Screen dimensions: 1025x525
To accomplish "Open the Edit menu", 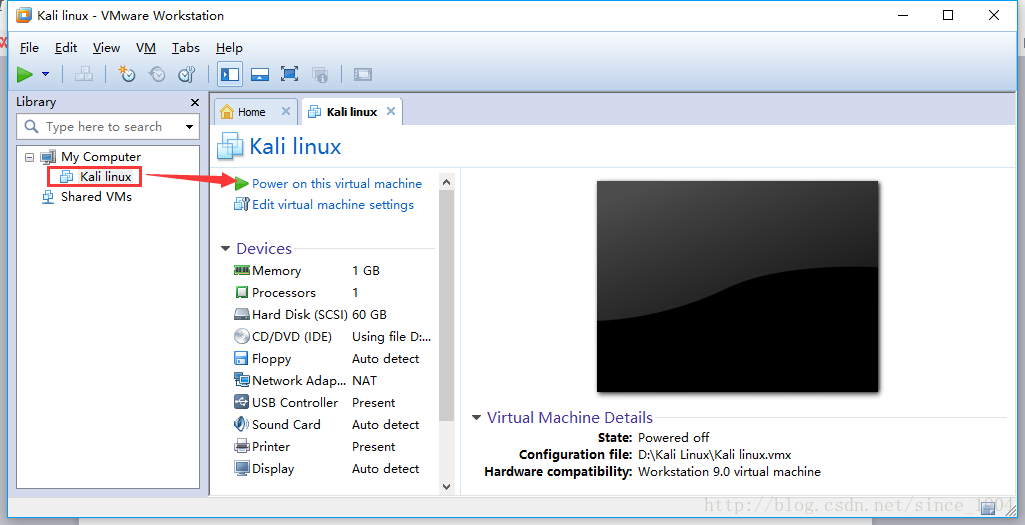I will pos(66,48).
